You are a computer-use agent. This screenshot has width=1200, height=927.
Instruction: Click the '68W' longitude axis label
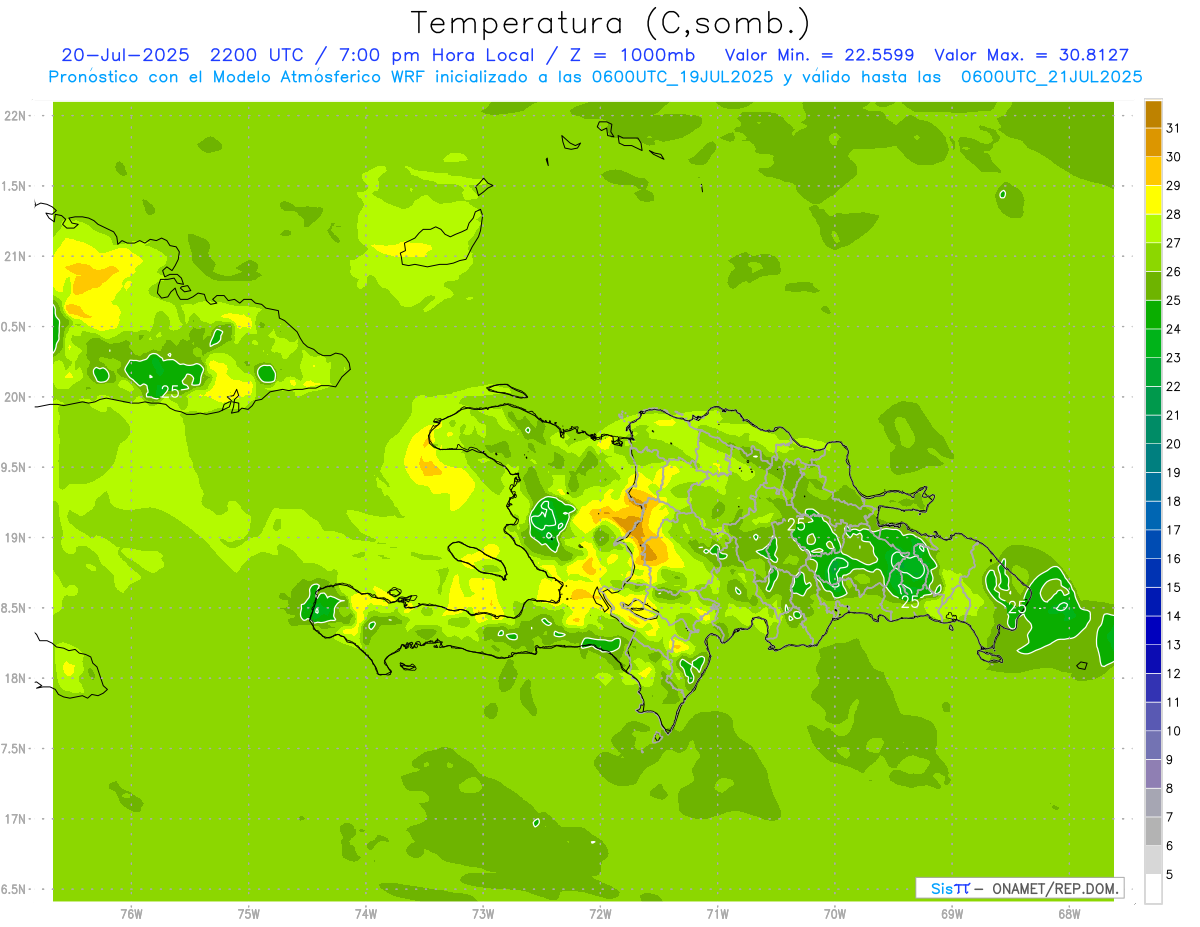1069,913
